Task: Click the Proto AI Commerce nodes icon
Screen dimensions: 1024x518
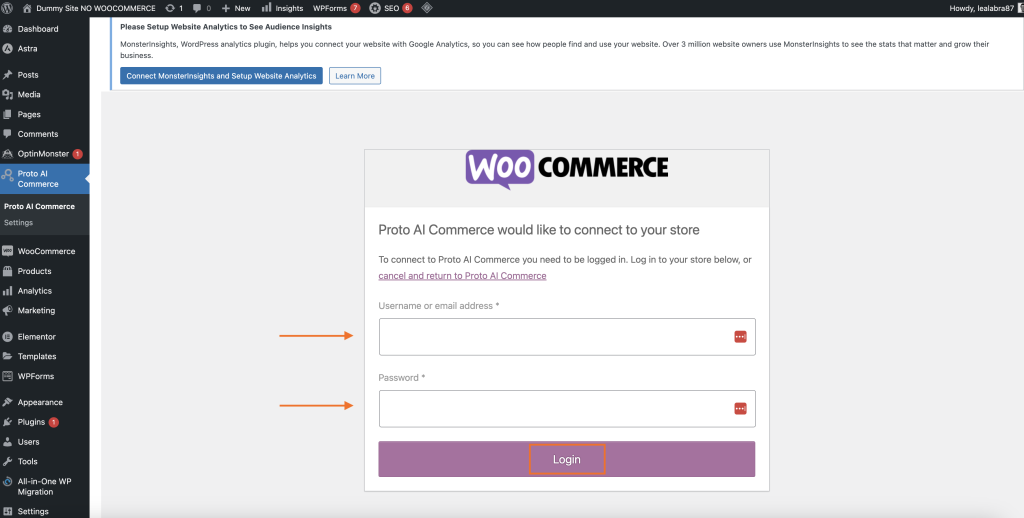Action: pos(7,174)
